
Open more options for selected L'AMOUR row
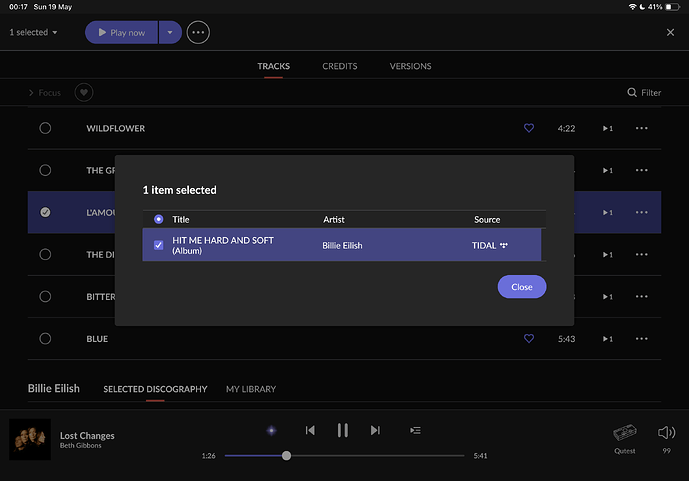pyautogui.click(x=642, y=212)
